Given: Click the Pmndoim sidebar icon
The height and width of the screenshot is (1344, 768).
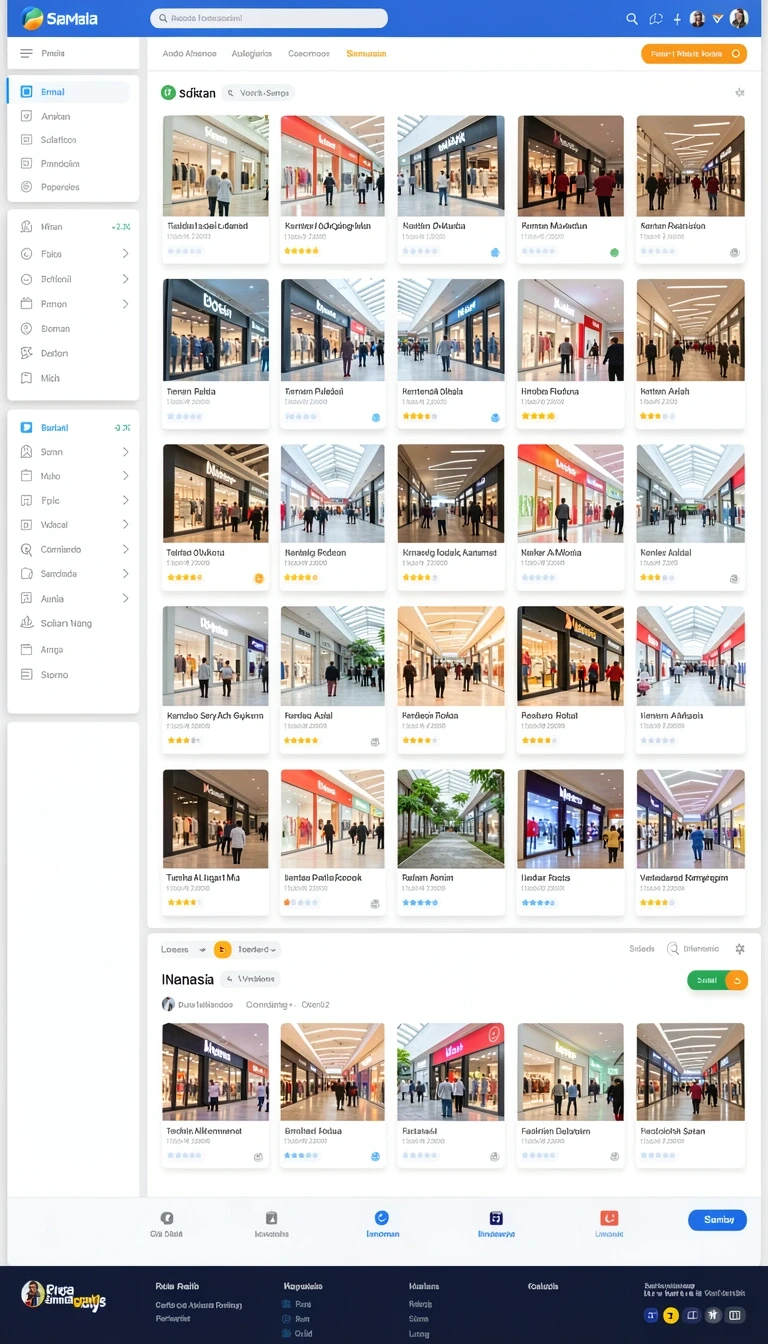Looking at the screenshot, I should click(26, 163).
